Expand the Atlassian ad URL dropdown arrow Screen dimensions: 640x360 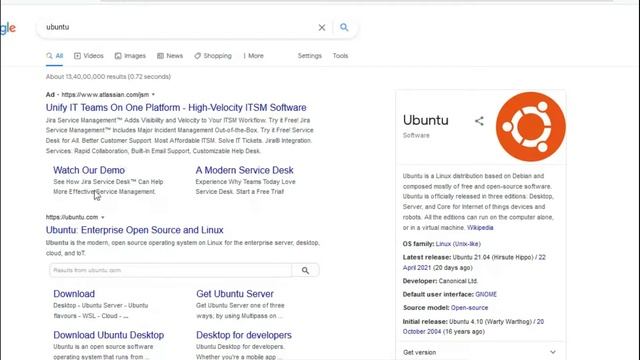tap(153, 95)
